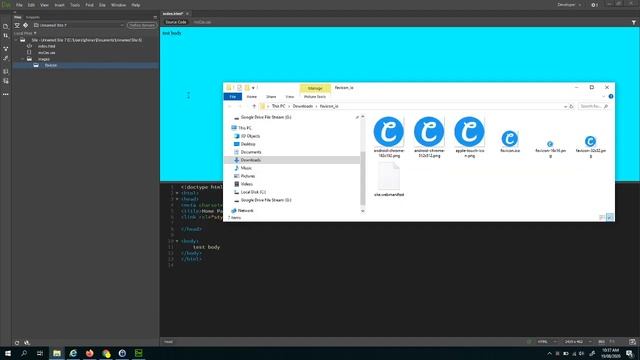Click the filter icon on document toolbar

634,22
